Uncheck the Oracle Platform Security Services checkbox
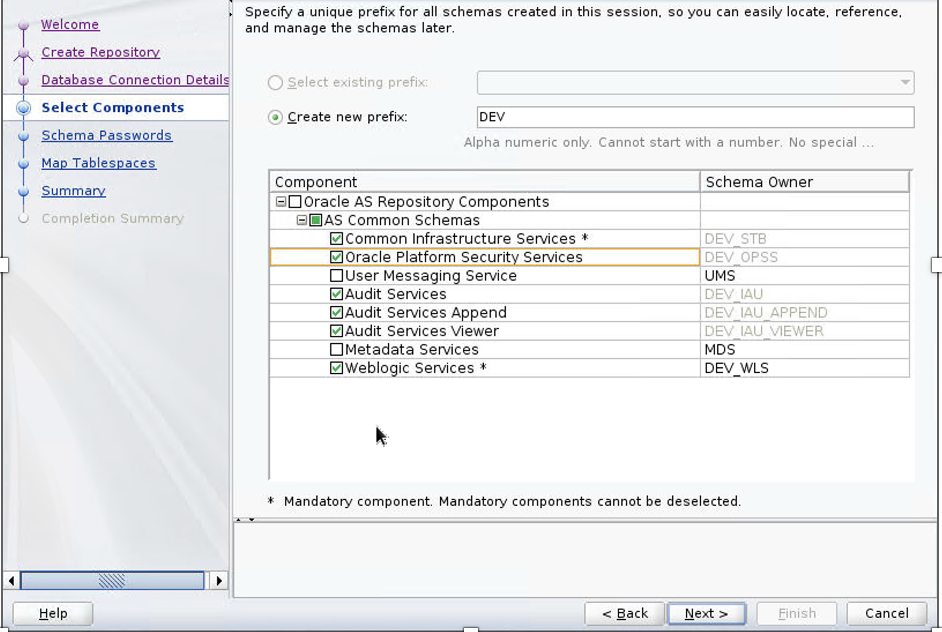The image size is (942, 632). pos(337,257)
